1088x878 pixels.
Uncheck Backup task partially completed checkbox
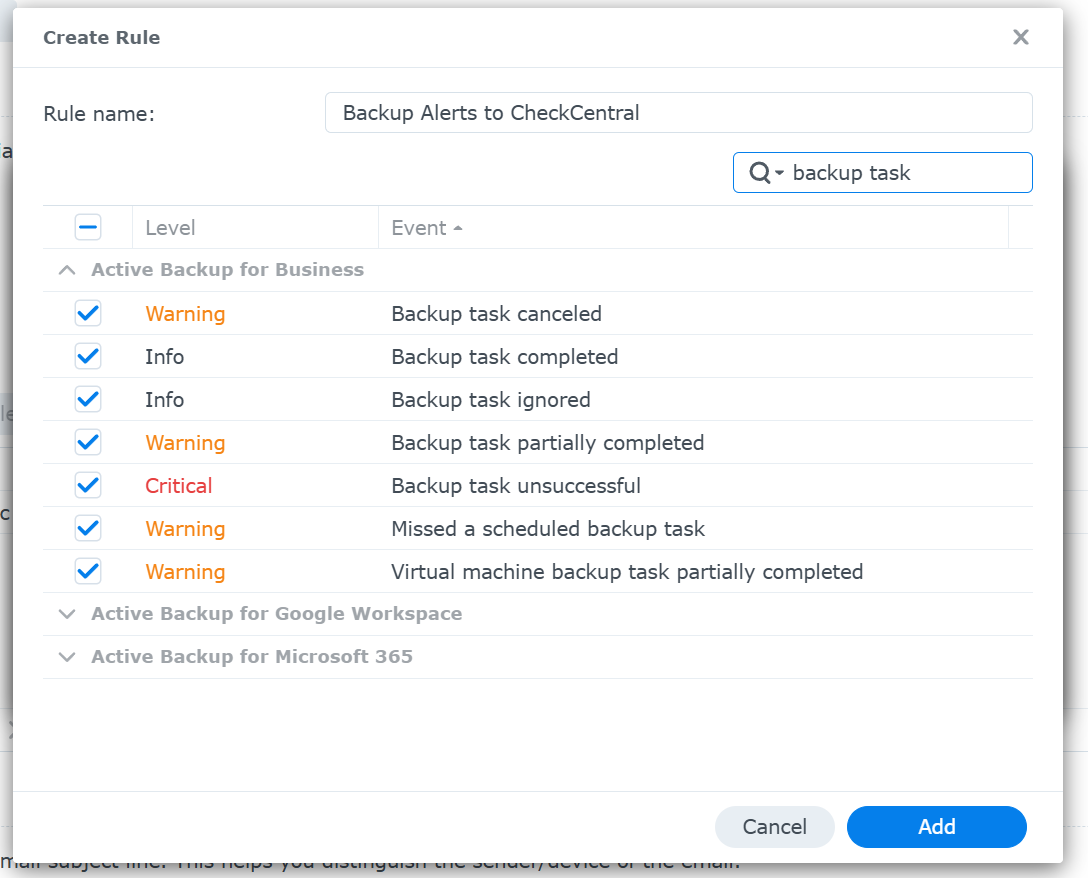coord(88,442)
